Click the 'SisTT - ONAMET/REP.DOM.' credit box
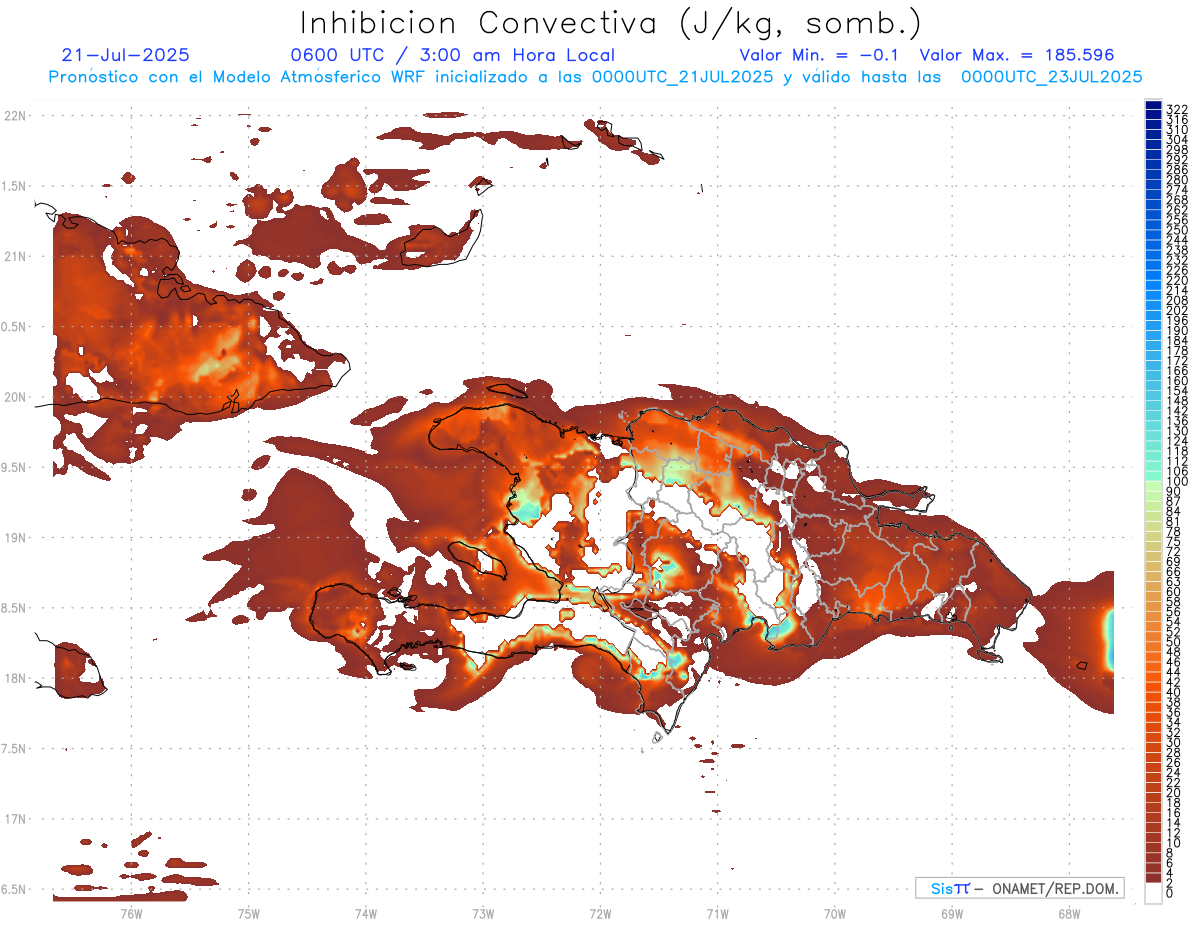 [x=1019, y=888]
